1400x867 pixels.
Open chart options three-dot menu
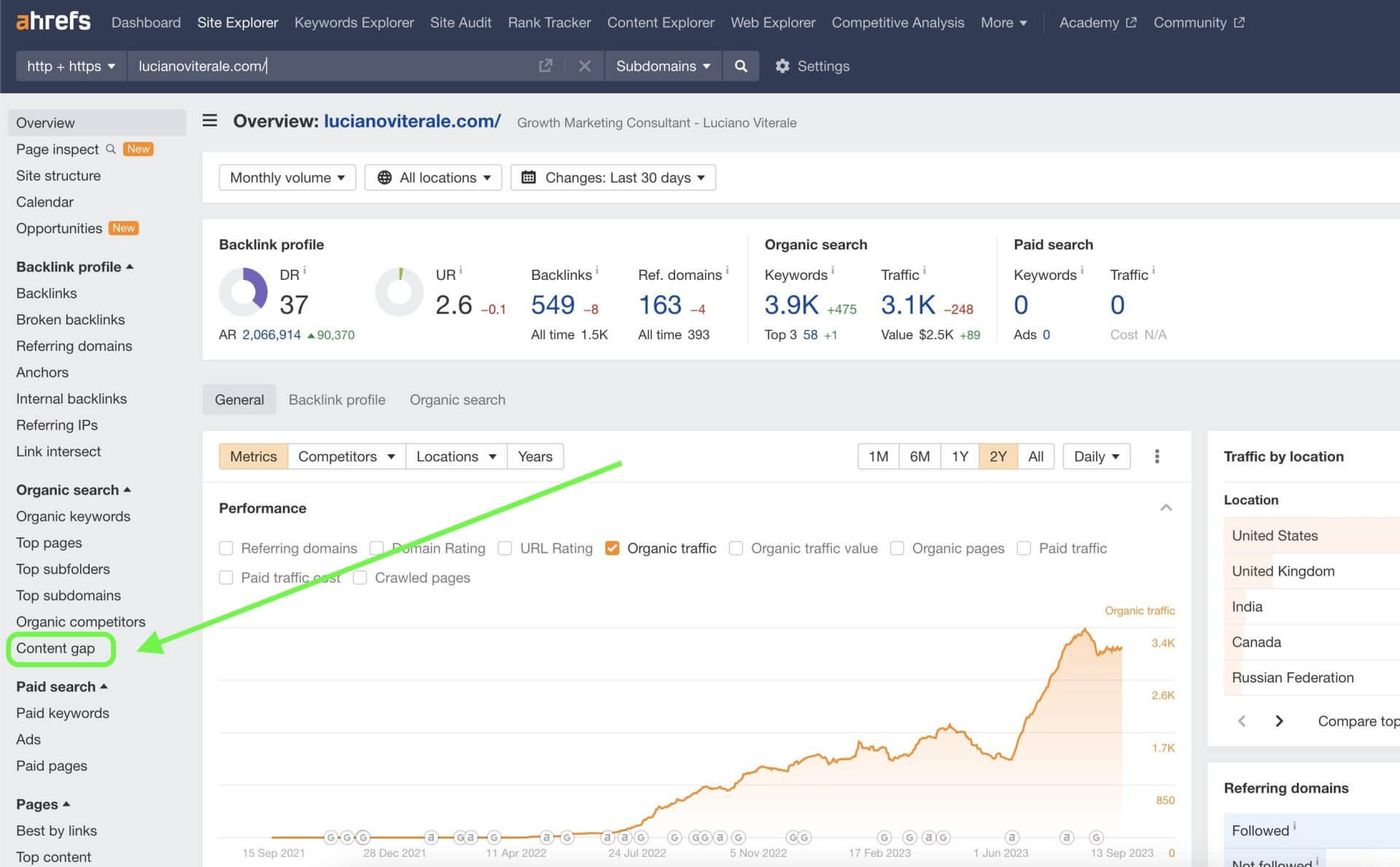click(x=1157, y=456)
